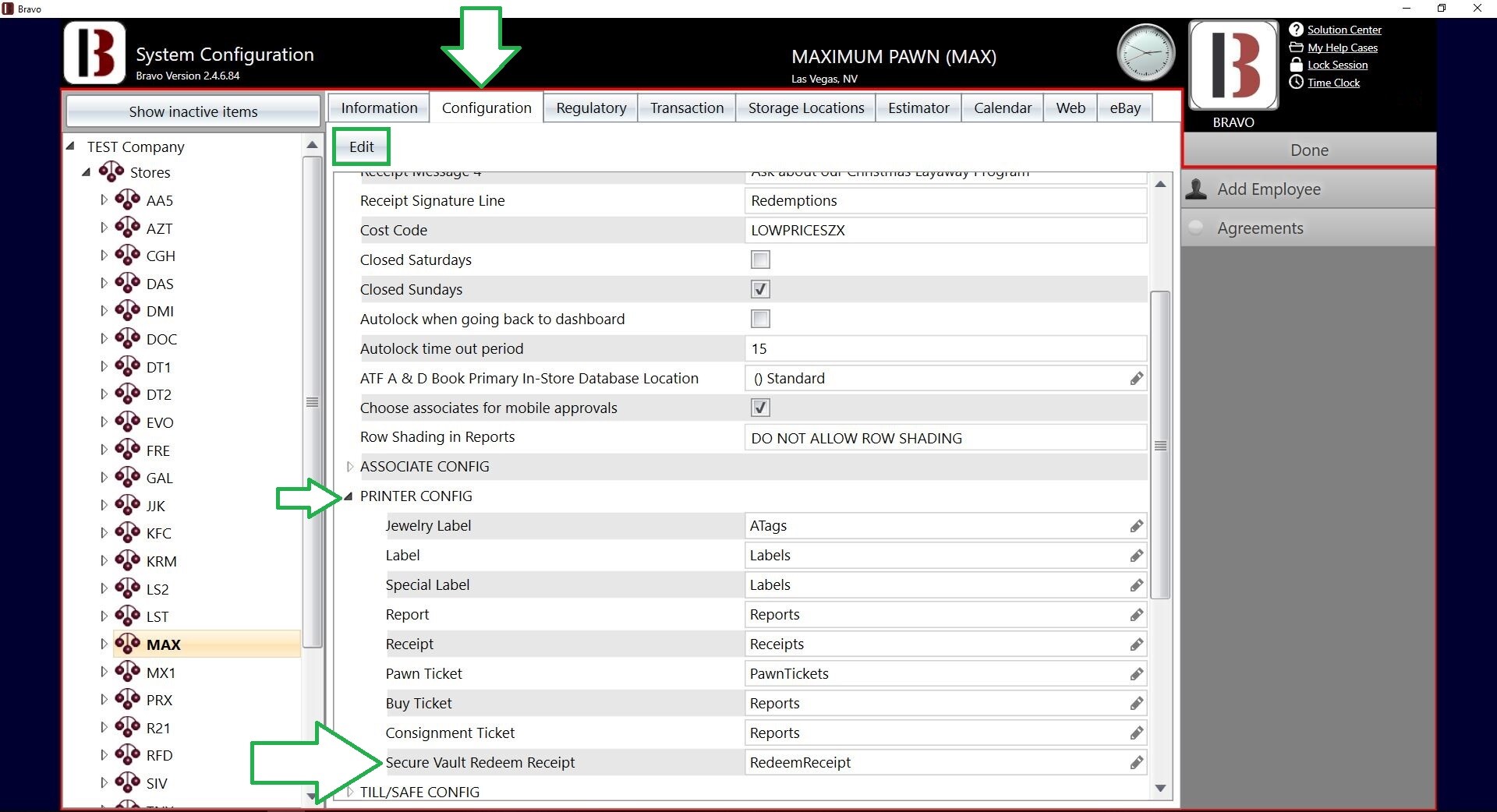Viewport: 1497px width, 812px height.
Task: Enable Autolock when going back to dashboard
Action: (x=760, y=319)
